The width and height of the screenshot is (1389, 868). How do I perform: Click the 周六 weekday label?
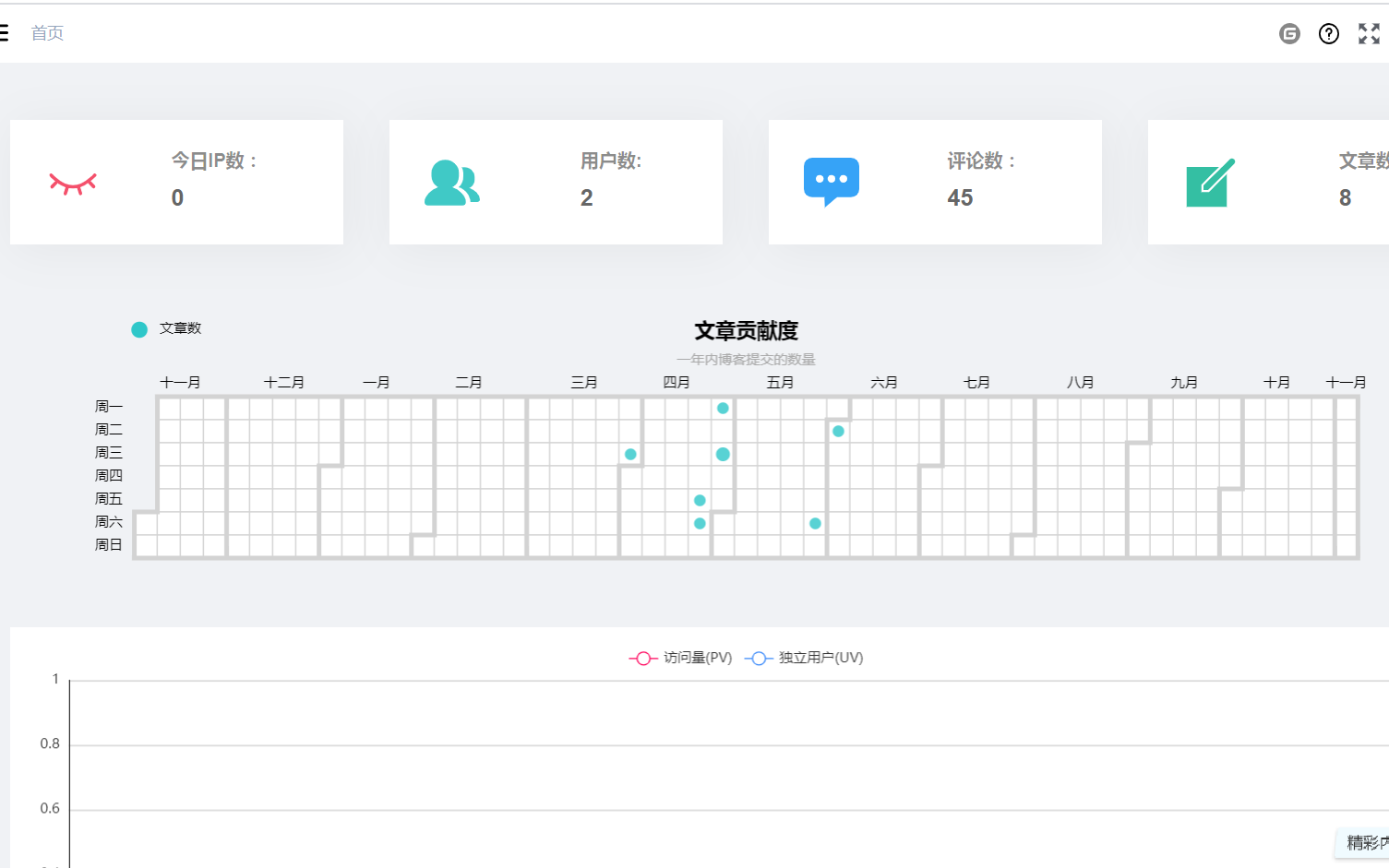coord(109,521)
